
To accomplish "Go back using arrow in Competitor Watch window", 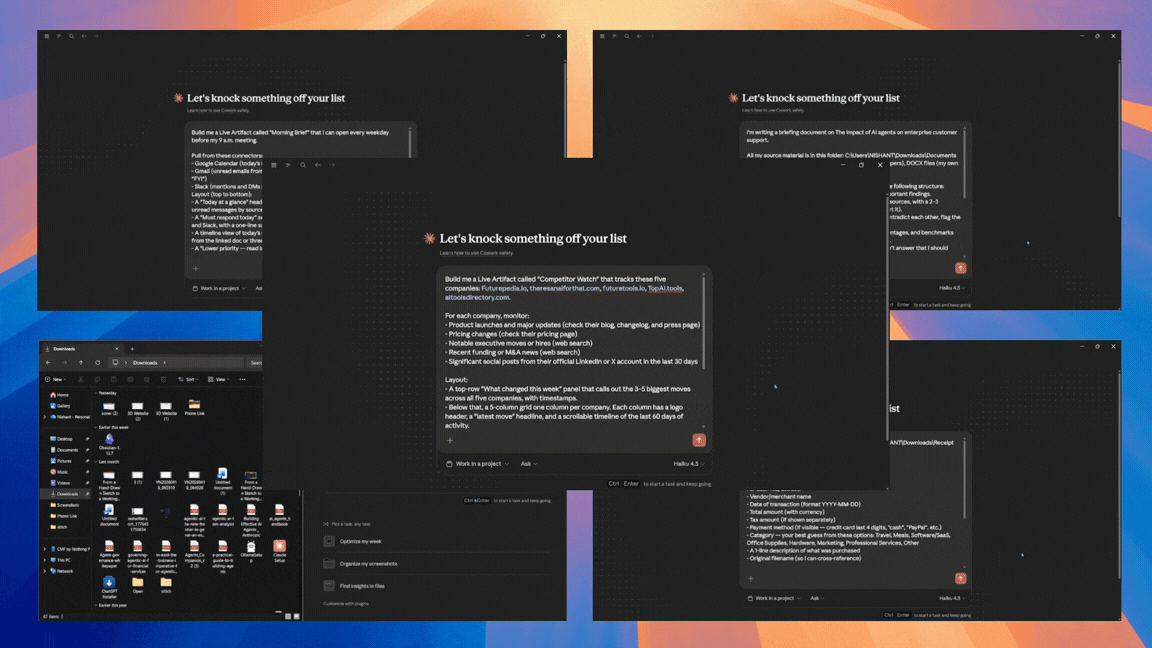I will click(317, 165).
